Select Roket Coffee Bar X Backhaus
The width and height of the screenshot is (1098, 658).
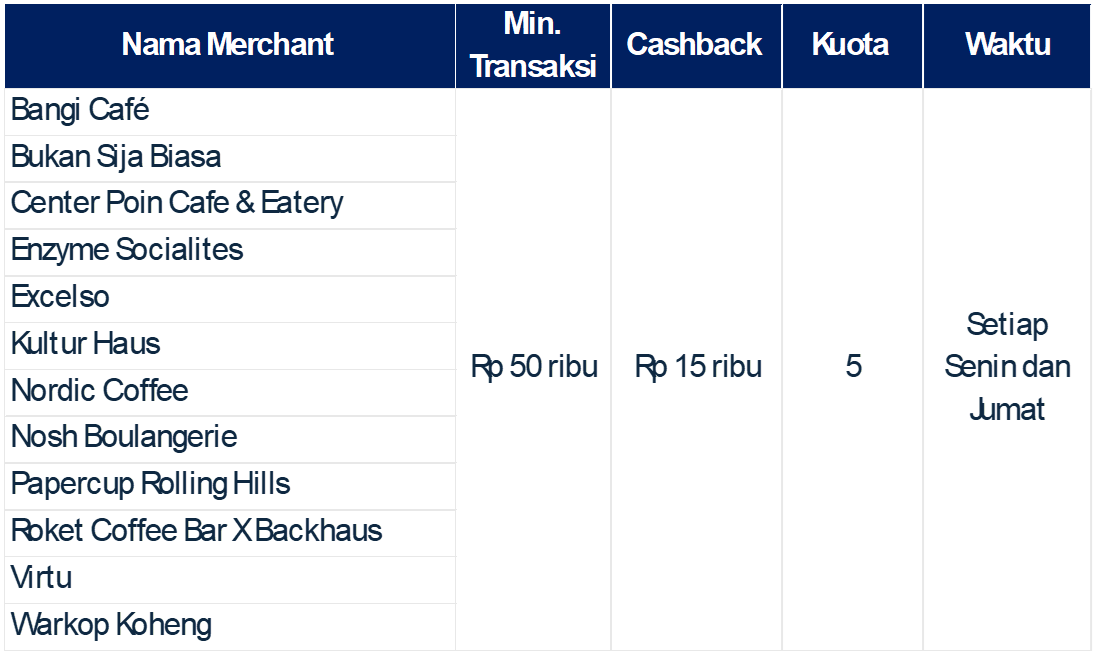196,531
